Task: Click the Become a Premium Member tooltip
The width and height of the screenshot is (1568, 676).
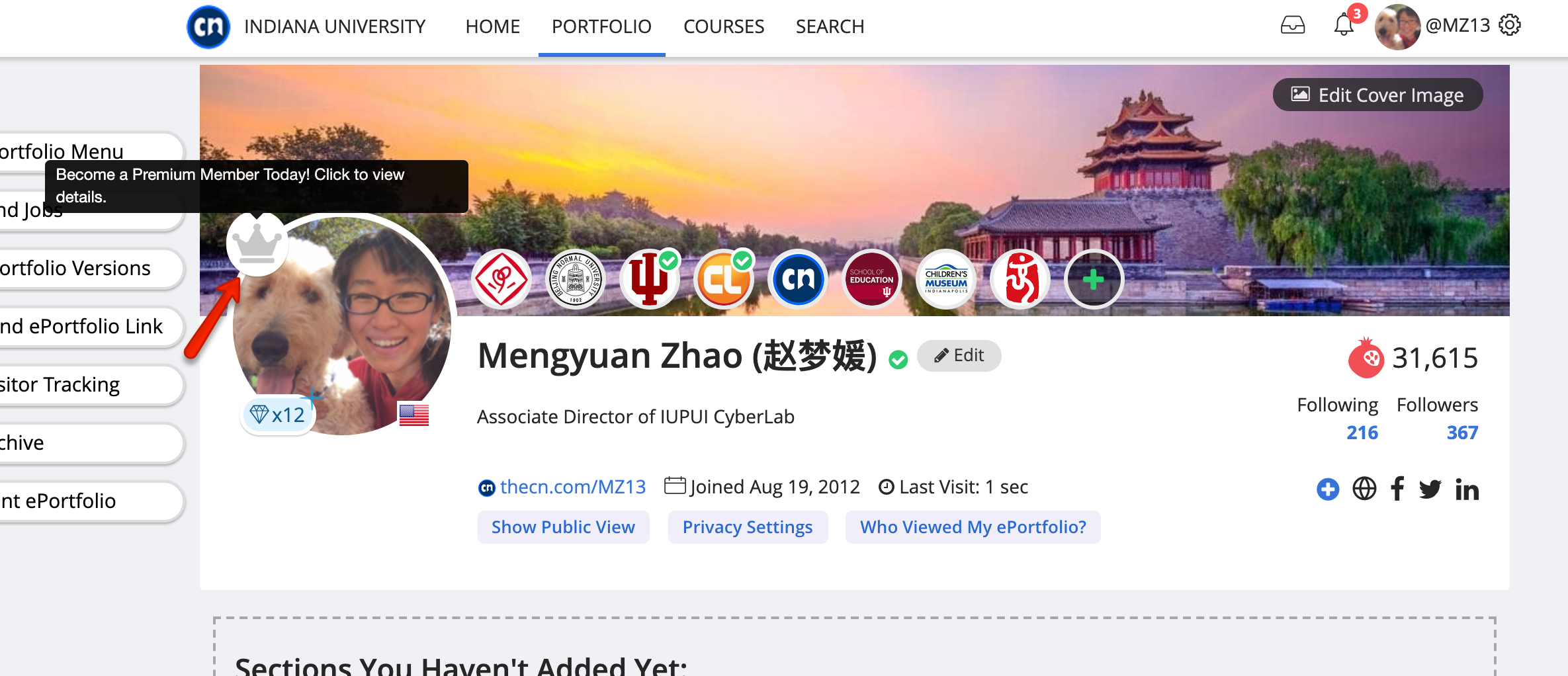Action: (x=257, y=186)
